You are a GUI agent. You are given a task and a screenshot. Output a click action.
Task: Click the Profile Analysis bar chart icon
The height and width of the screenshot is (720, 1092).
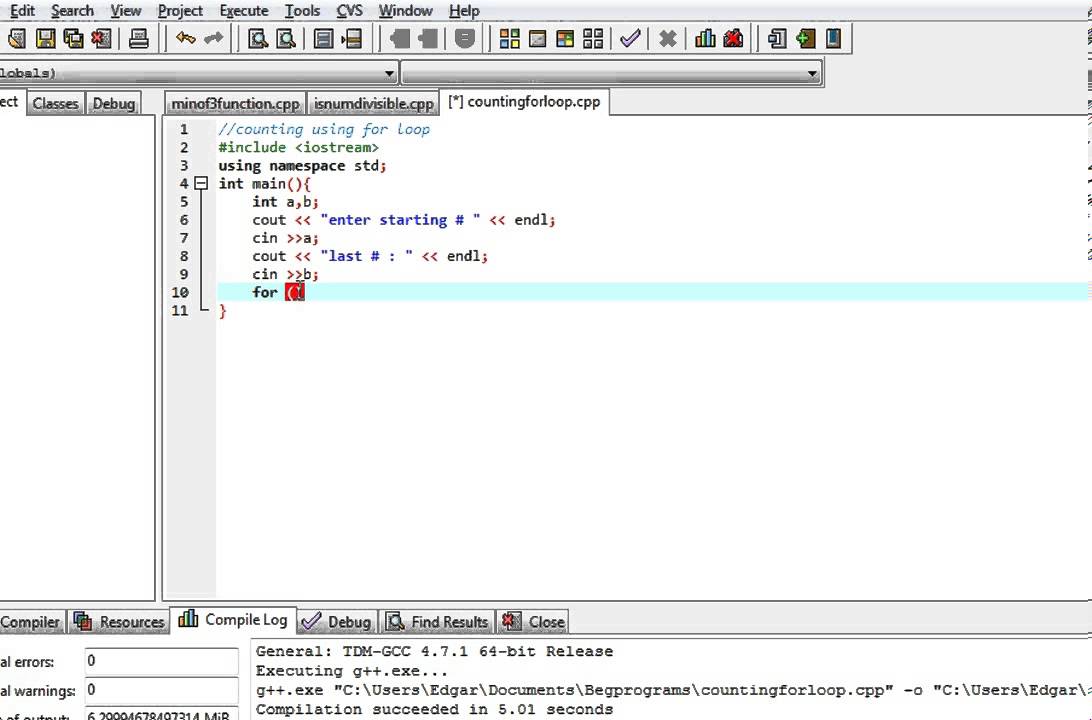click(705, 38)
